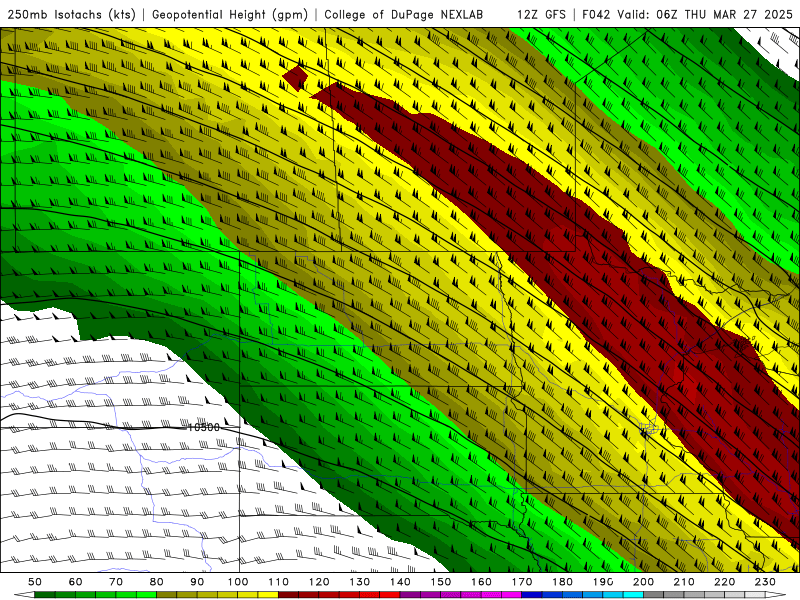Click the '60' legend value

(x=75, y=582)
